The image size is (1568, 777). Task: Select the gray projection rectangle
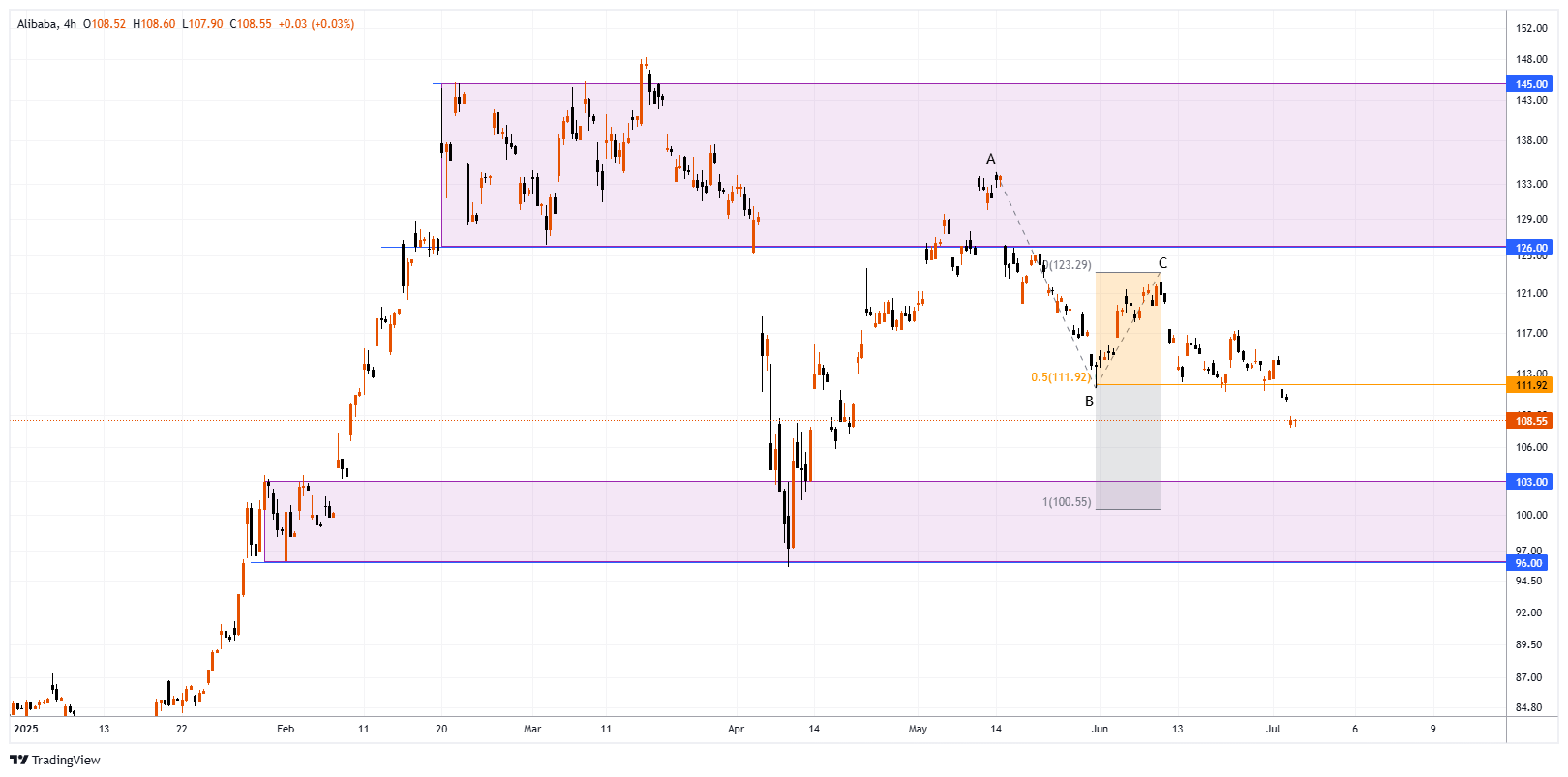click(x=1128, y=447)
